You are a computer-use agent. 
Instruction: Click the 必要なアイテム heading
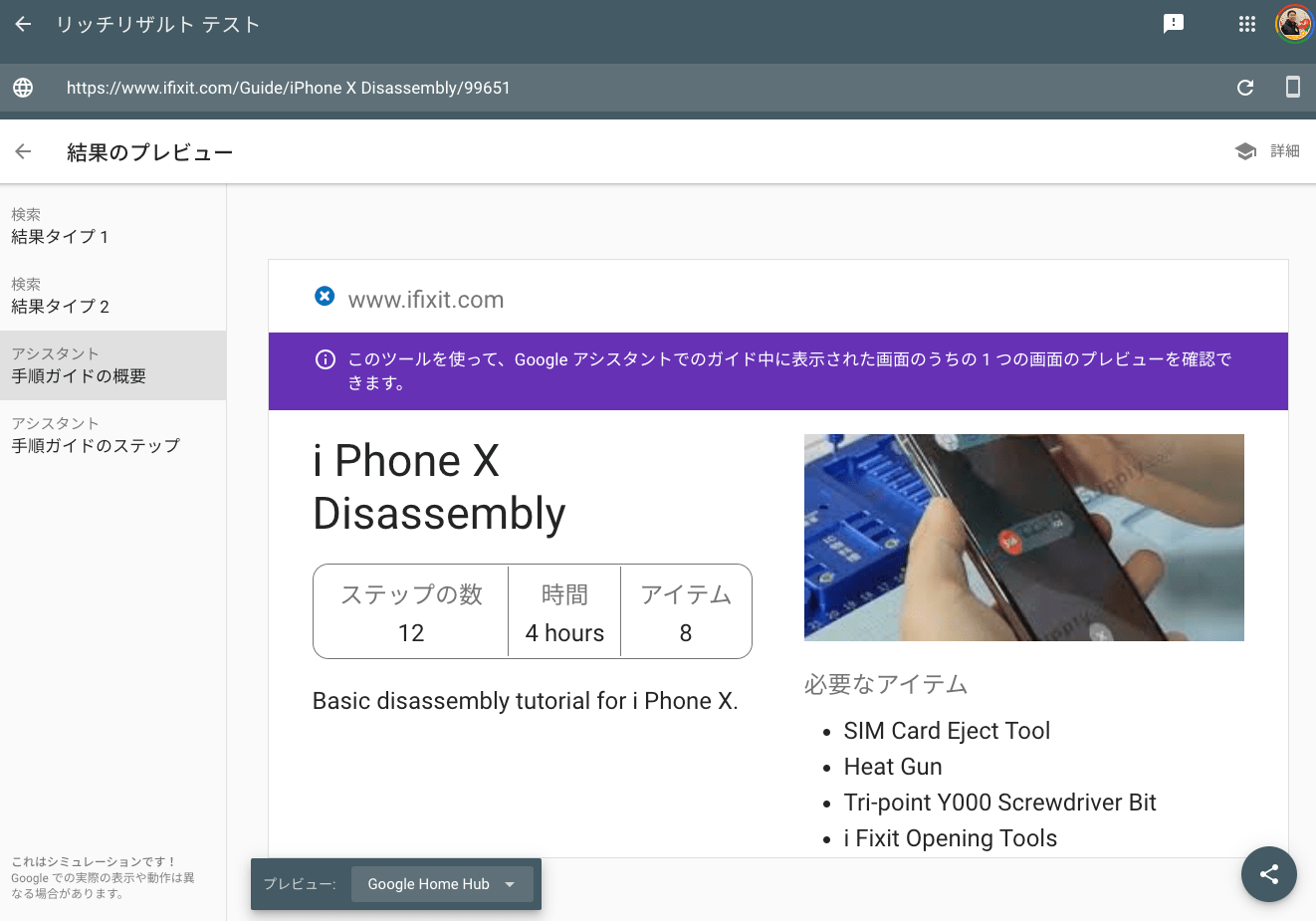886,684
